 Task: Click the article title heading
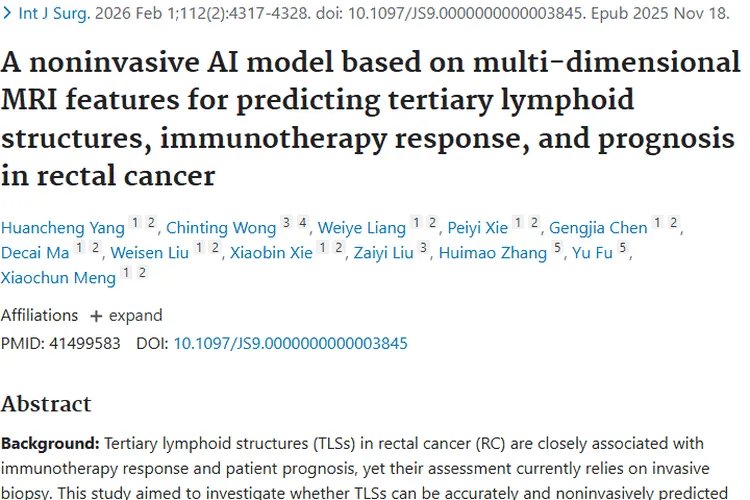pos(370,119)
